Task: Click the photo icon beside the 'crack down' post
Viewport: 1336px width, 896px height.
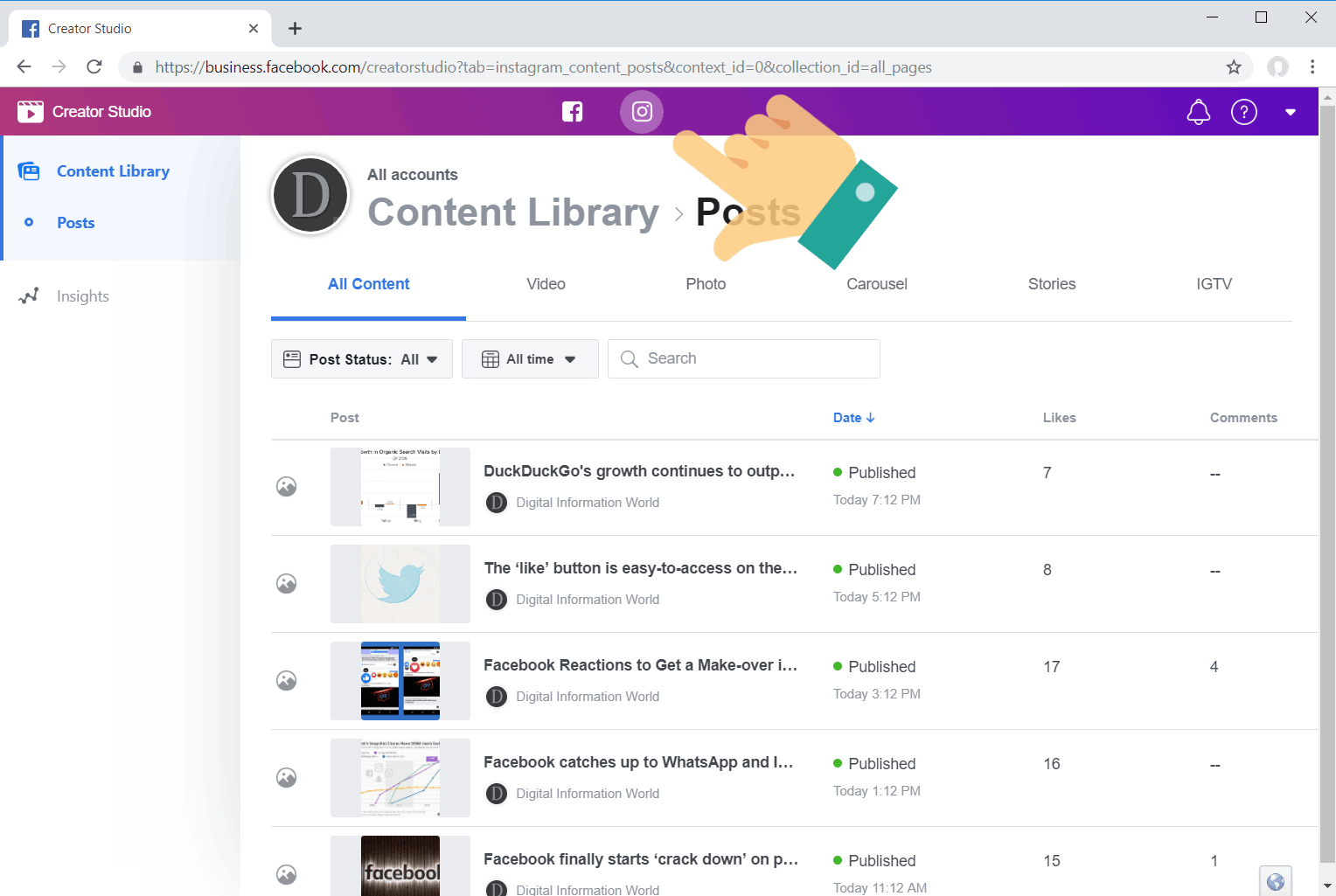Action: [287, 875]
